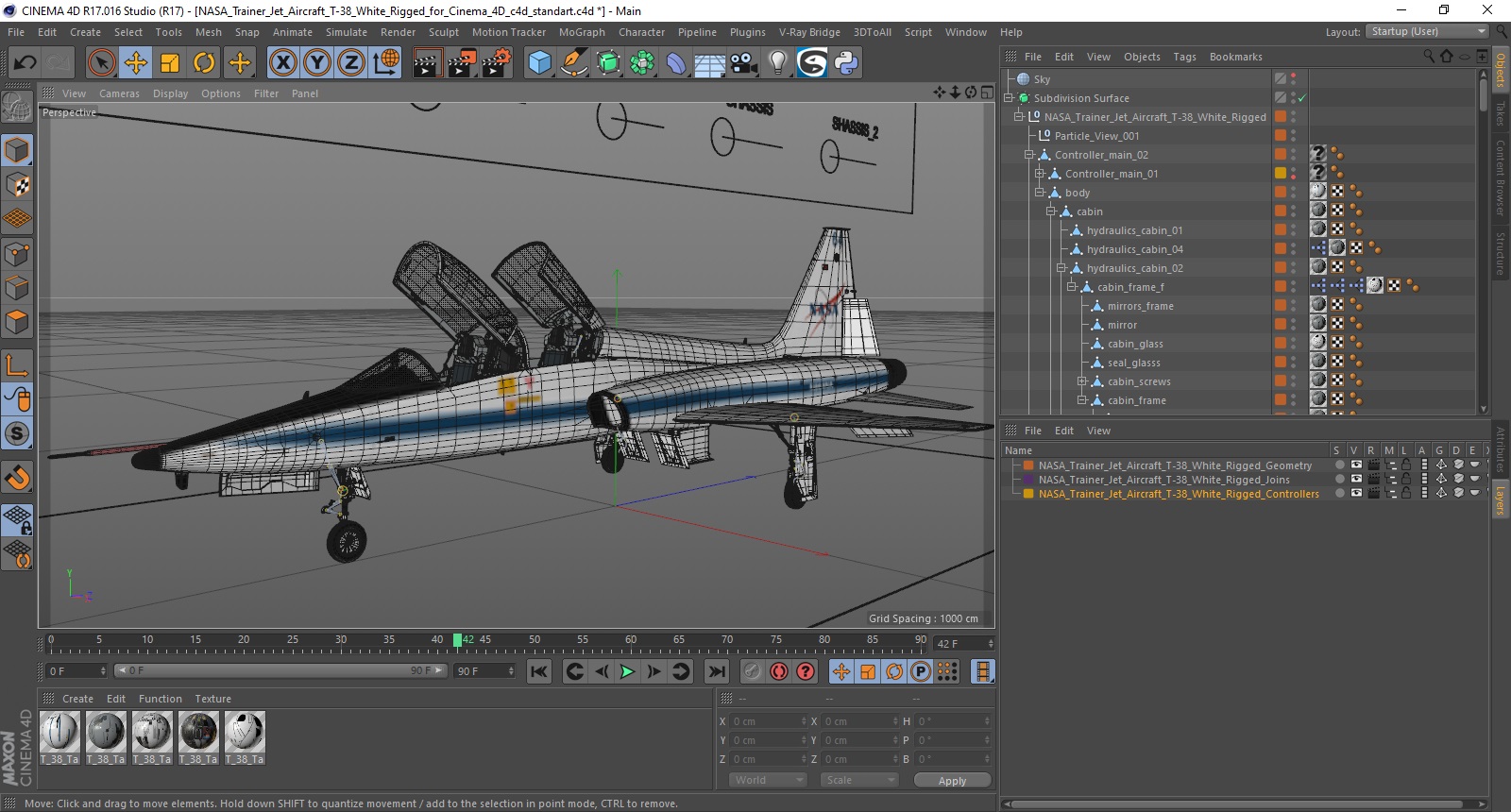This screenshot has width=1511, height=812.
Task: Render active view clapper icon
Action: pyautogui.click(x=427, y=62)
